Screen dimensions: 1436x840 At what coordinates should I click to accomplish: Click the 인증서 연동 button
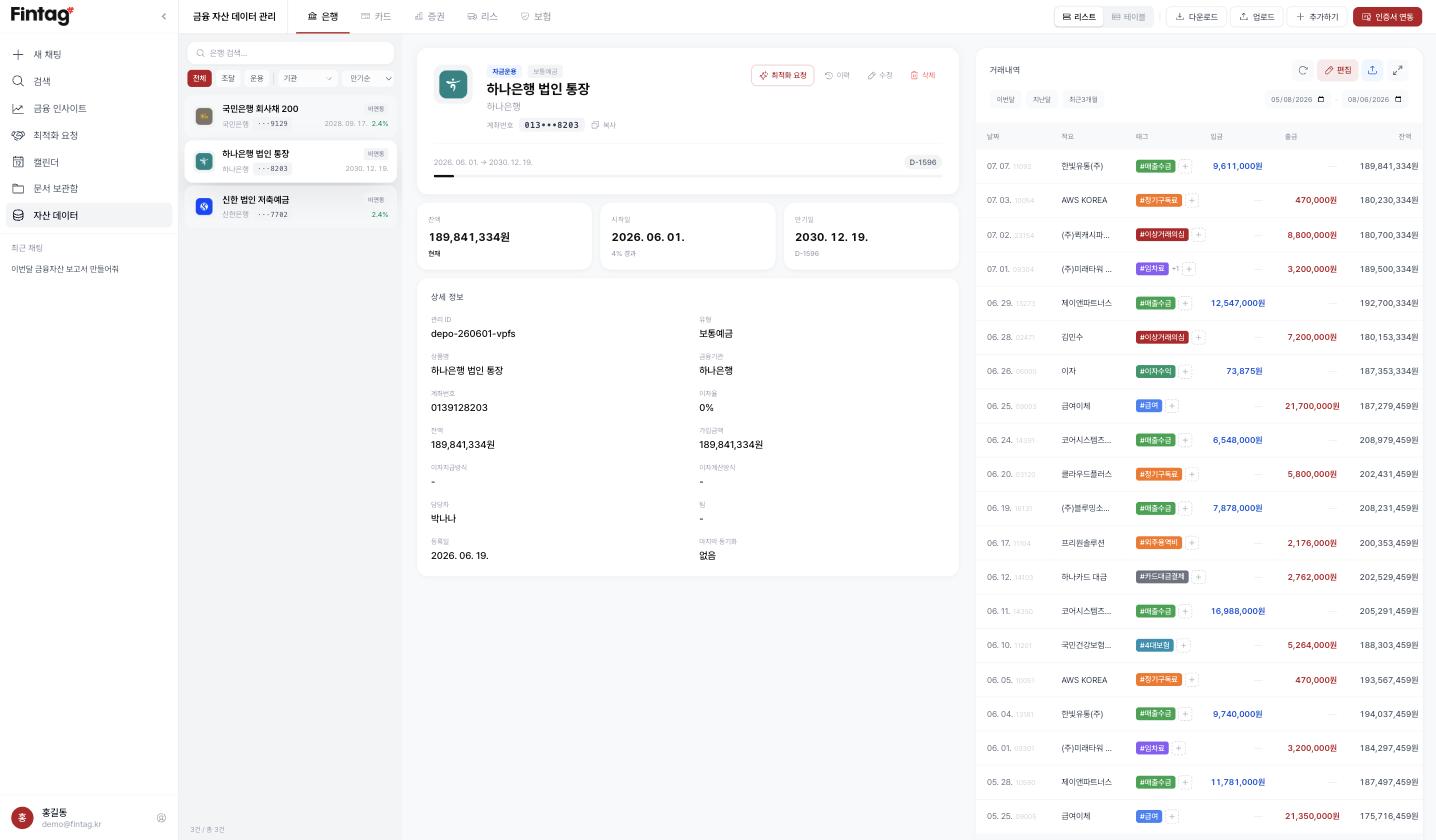1387,17
